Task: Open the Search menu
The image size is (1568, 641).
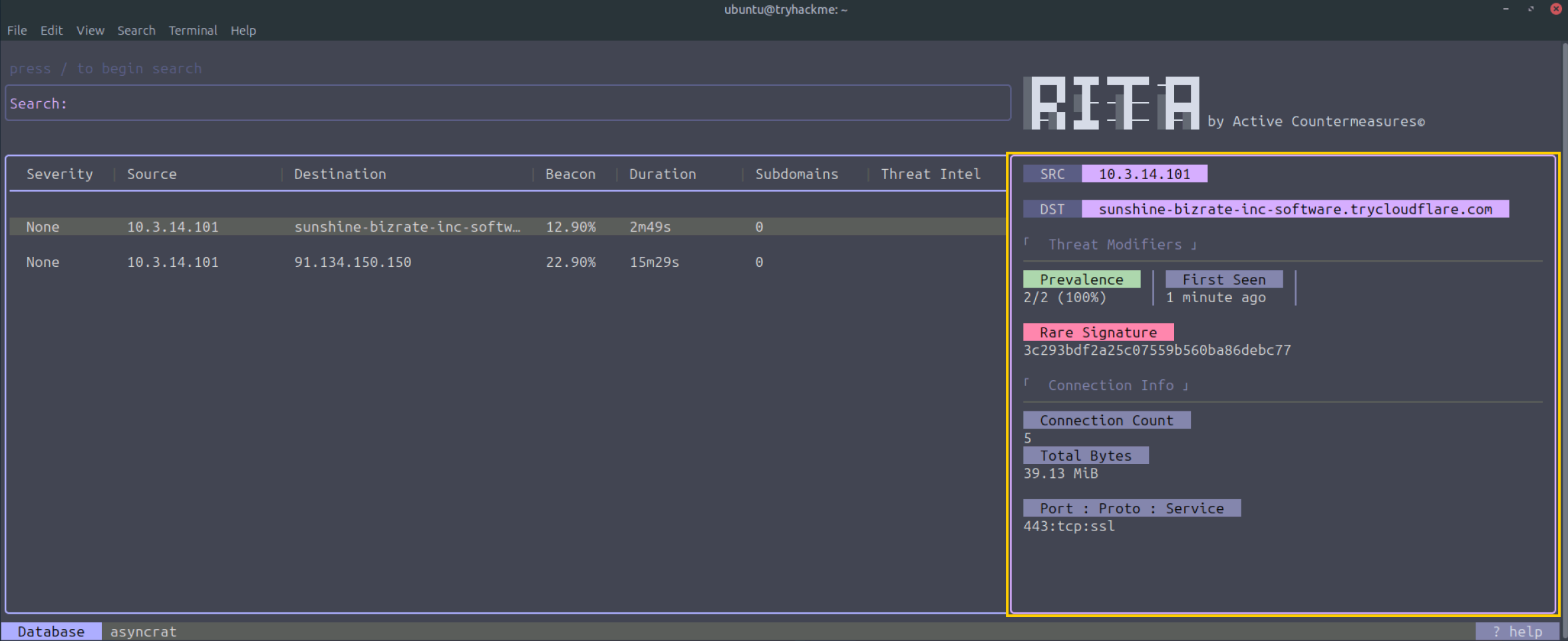Action: pyautogui.click(x=136, y=31)
